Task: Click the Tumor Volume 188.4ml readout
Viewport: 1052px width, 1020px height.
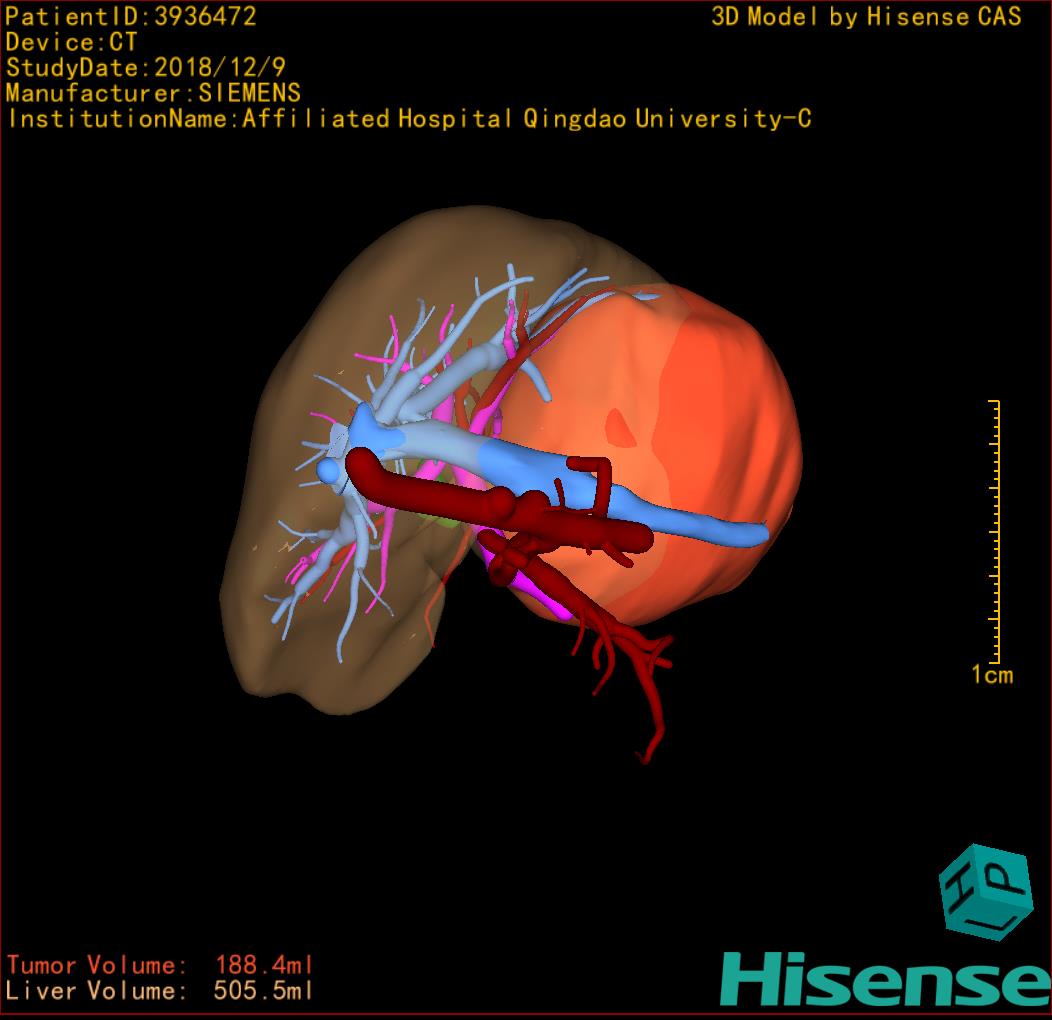Action: point(160,965)
